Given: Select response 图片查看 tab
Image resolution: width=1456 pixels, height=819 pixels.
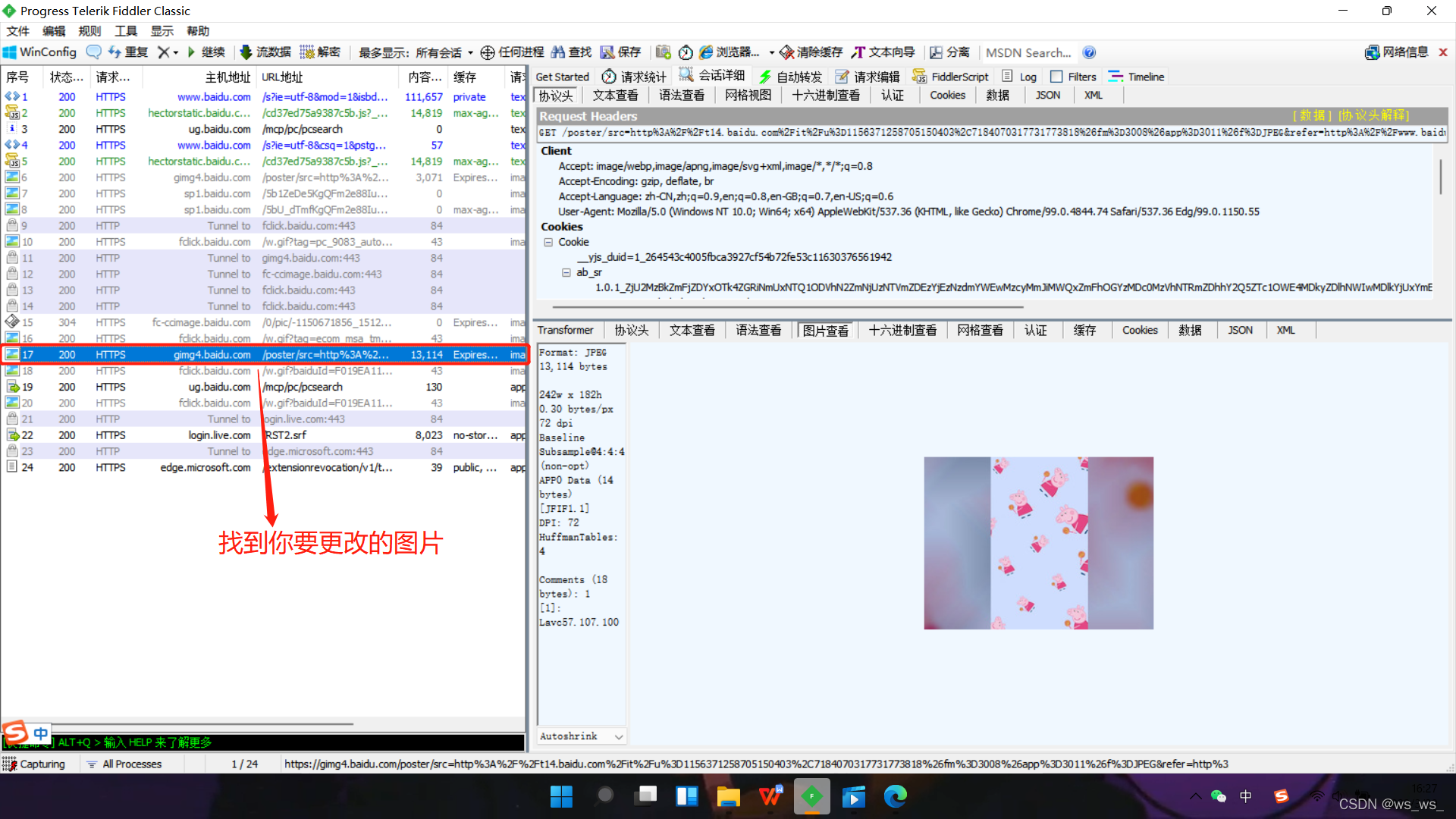Looking at the screenshot, I should click(825, 331).
